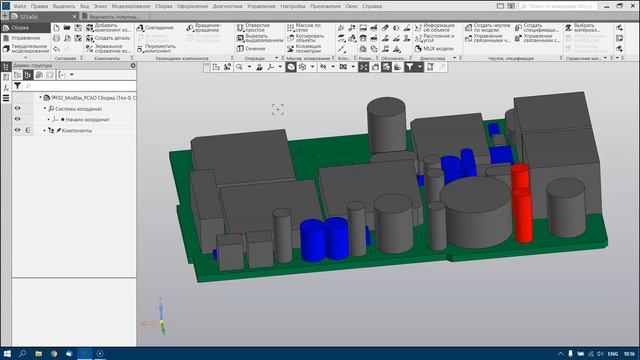Open the 'Моделирование' menu

131,6
